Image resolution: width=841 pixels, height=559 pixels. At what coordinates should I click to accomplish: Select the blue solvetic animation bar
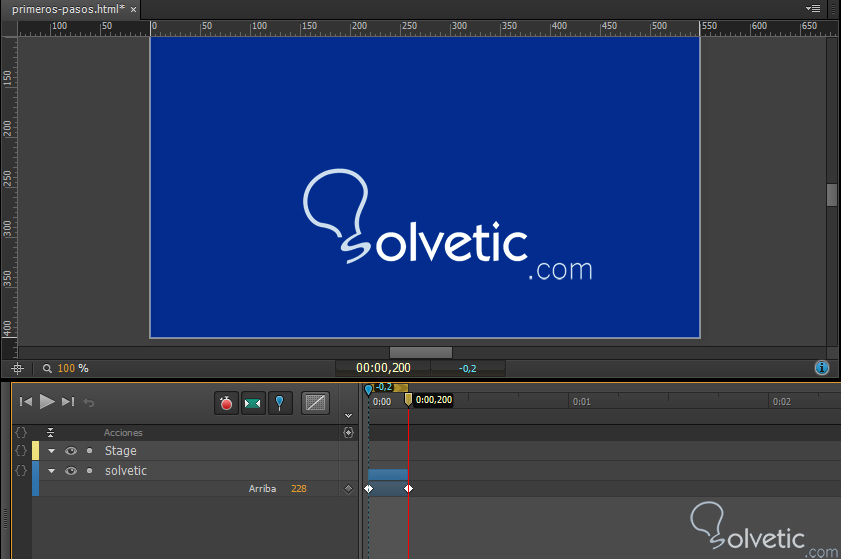[x=388, y=474]
